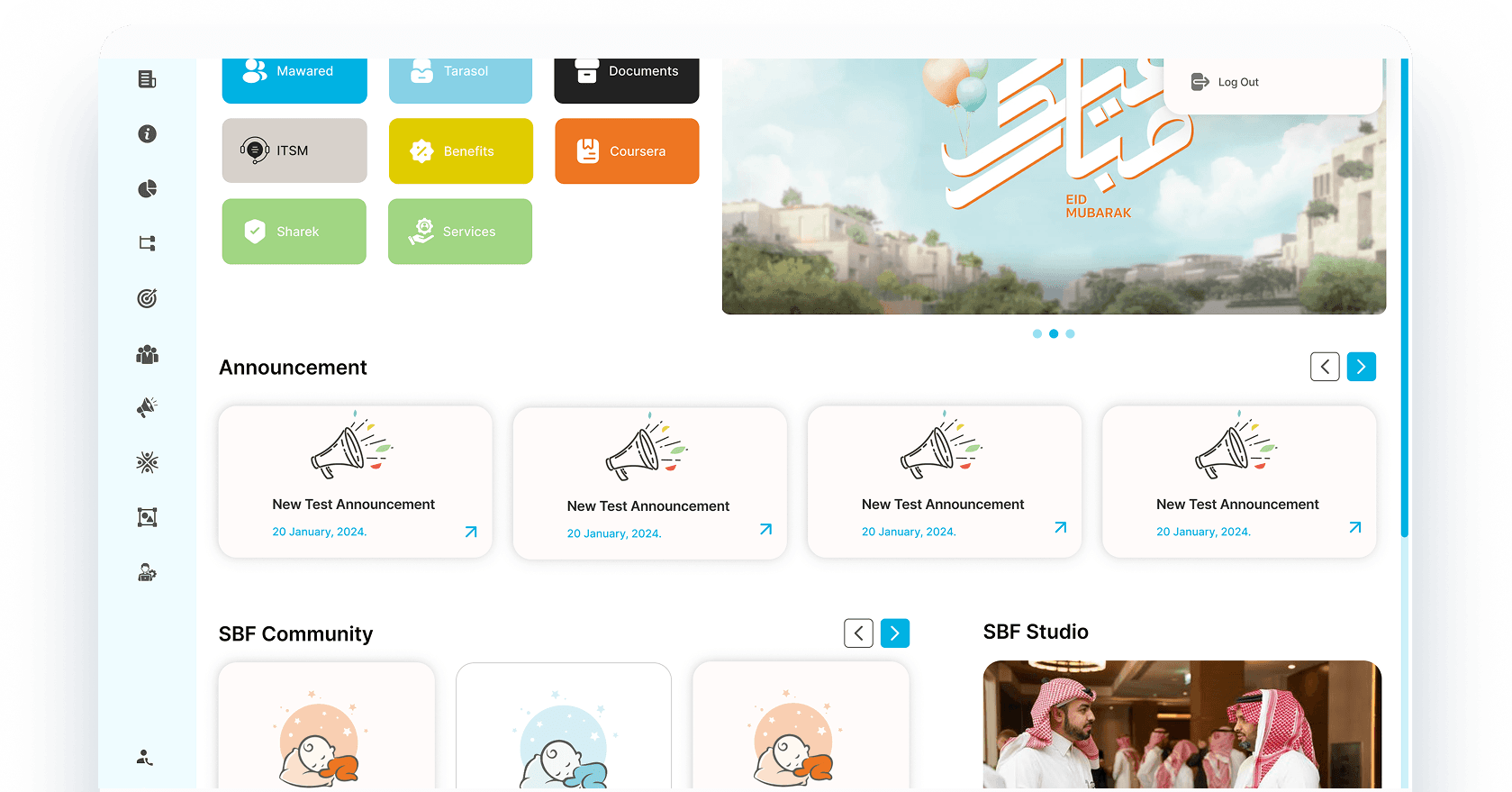Click the SBF Studio photo thumbnail
1512x792 pixels.
(x=1182, y=725)
